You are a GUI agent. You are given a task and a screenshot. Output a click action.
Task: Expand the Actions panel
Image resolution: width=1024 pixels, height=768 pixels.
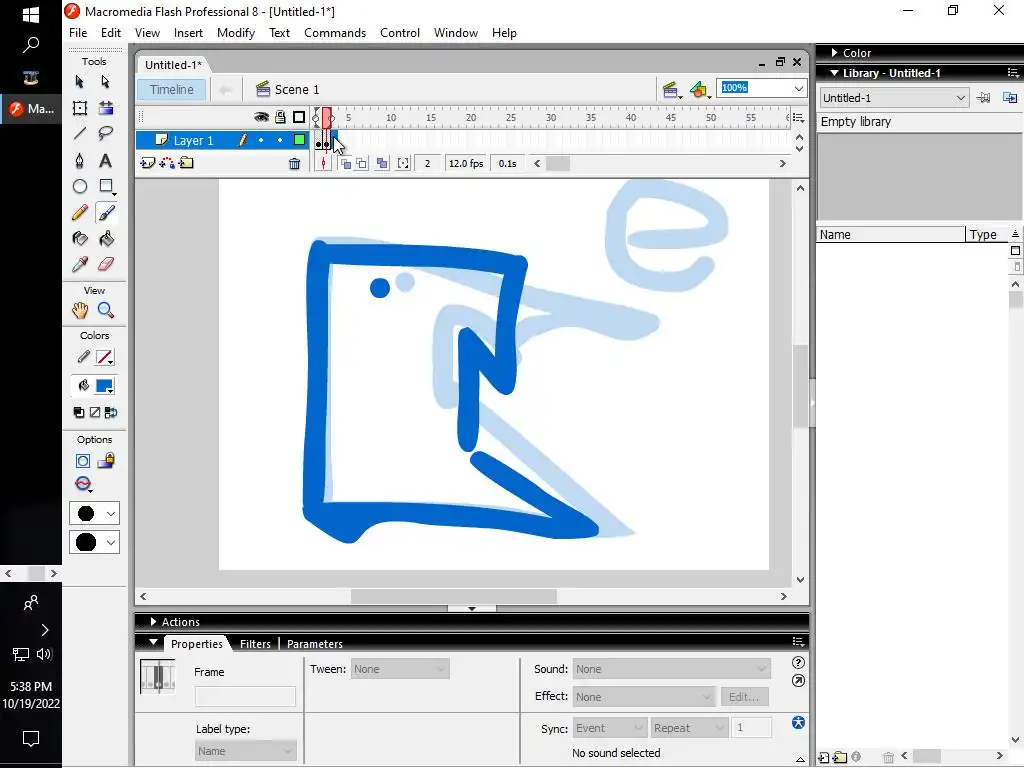point(153,622)
